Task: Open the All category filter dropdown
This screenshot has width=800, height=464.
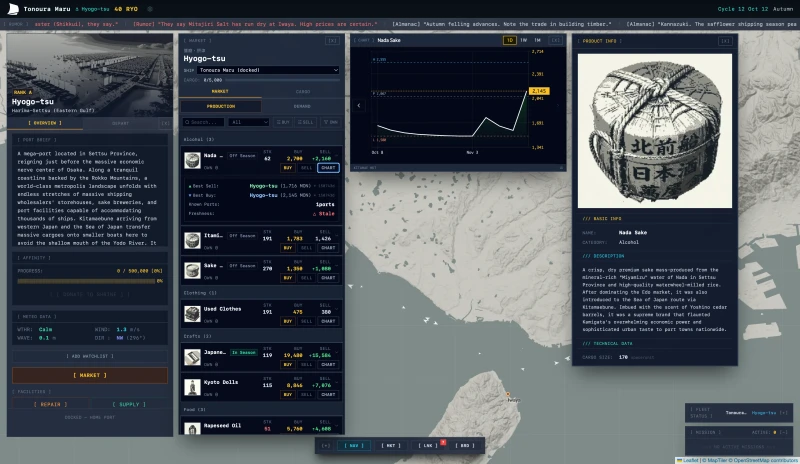Action: (x=248, y=122)
